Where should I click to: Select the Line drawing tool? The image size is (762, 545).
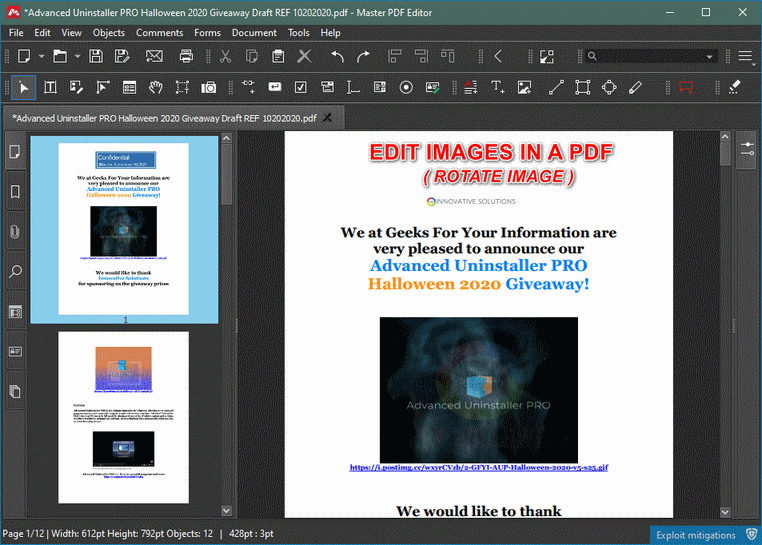pos(556,88)
